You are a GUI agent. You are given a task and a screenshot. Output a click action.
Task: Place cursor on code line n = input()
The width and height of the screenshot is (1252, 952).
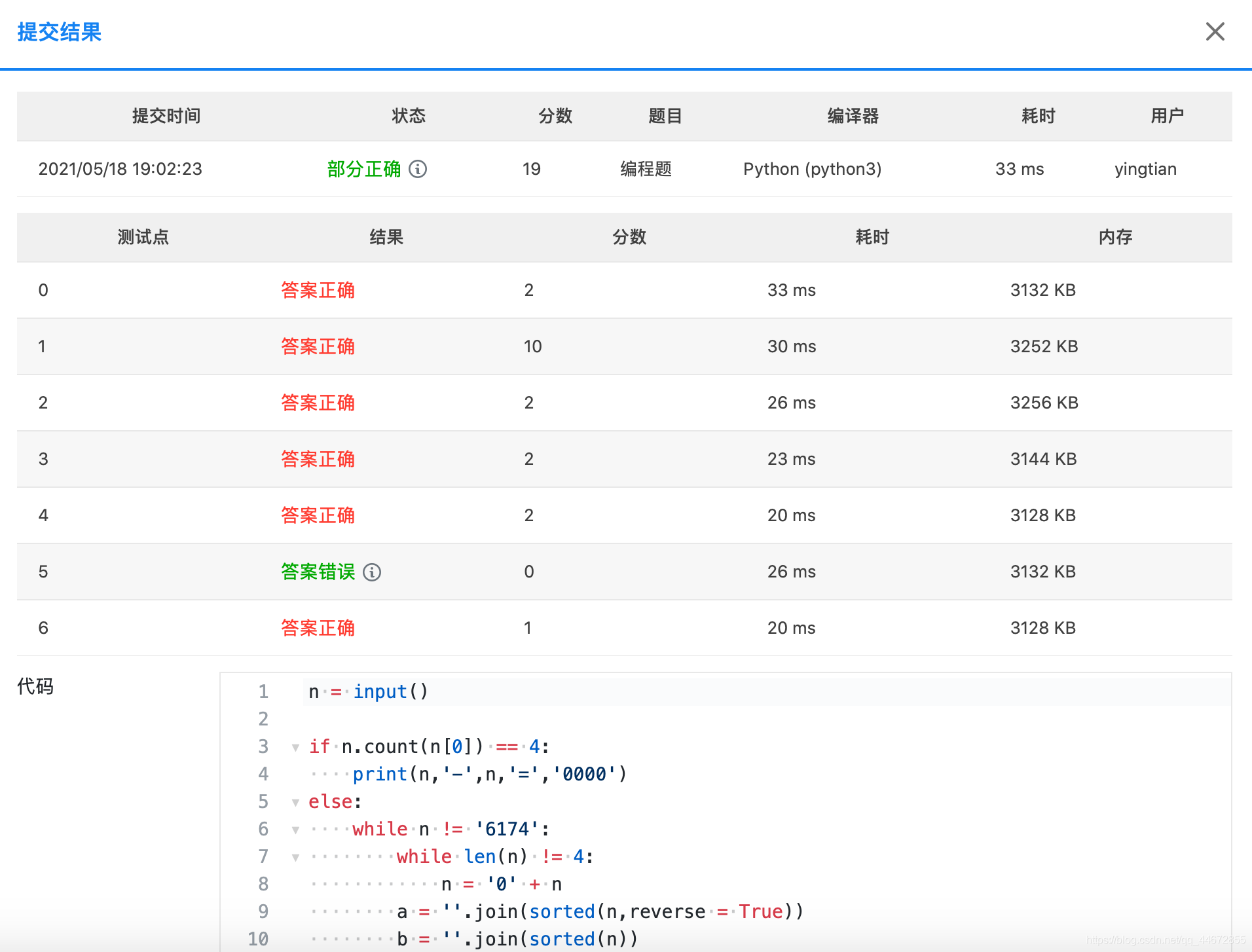coord(368,691)
